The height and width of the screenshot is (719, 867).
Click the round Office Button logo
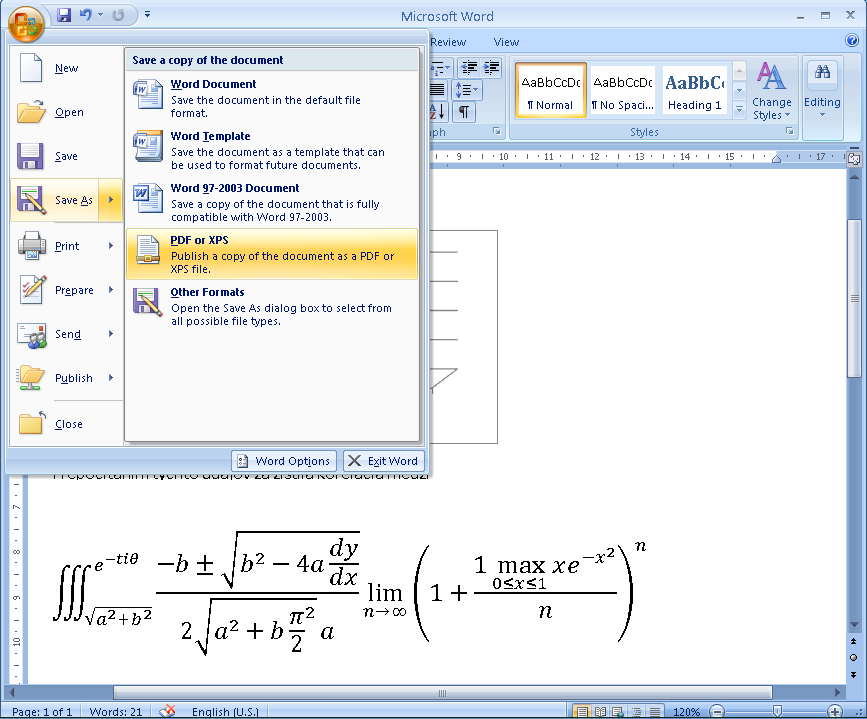25,23
